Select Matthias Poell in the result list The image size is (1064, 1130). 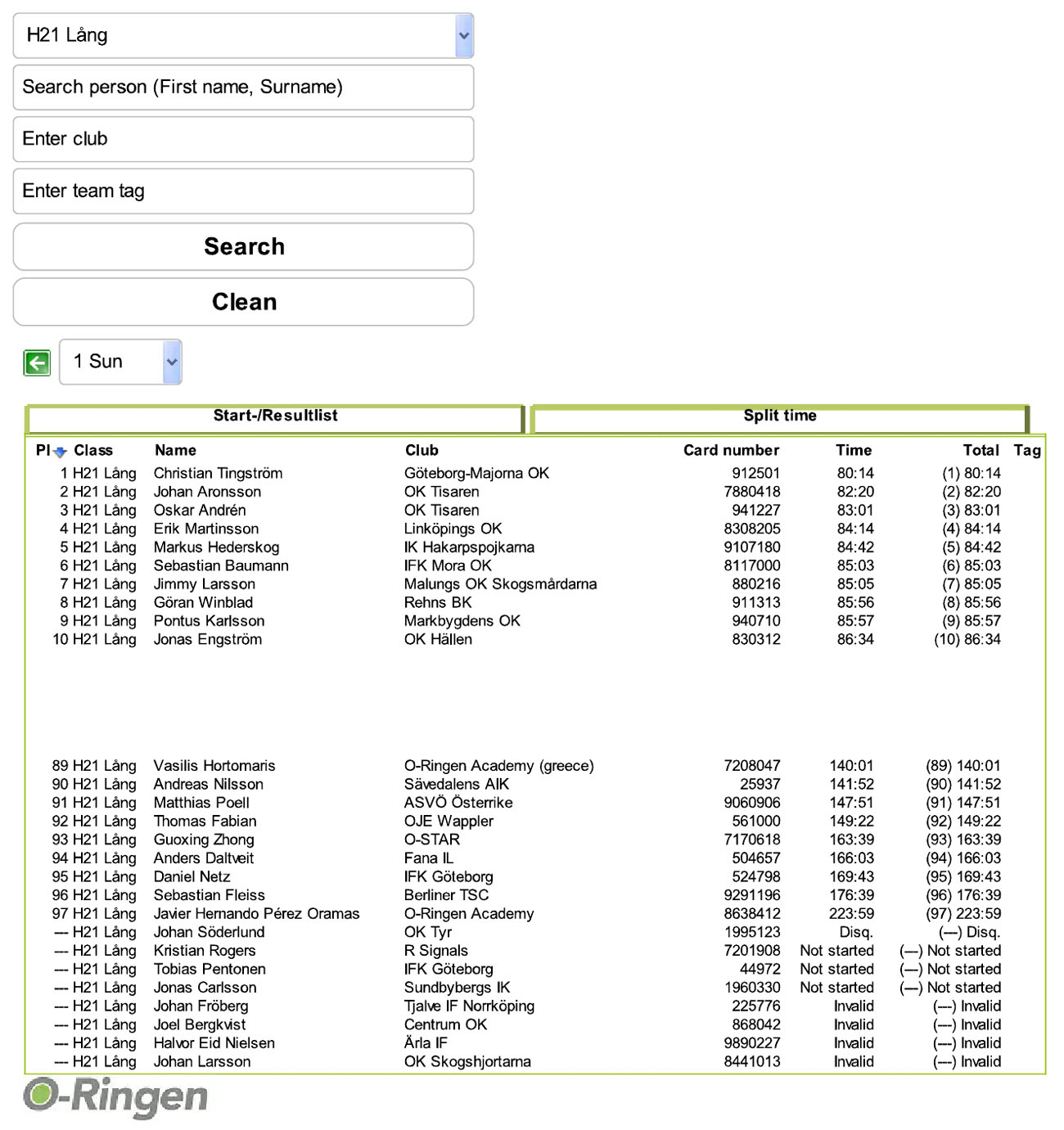[x=201, y=803]
